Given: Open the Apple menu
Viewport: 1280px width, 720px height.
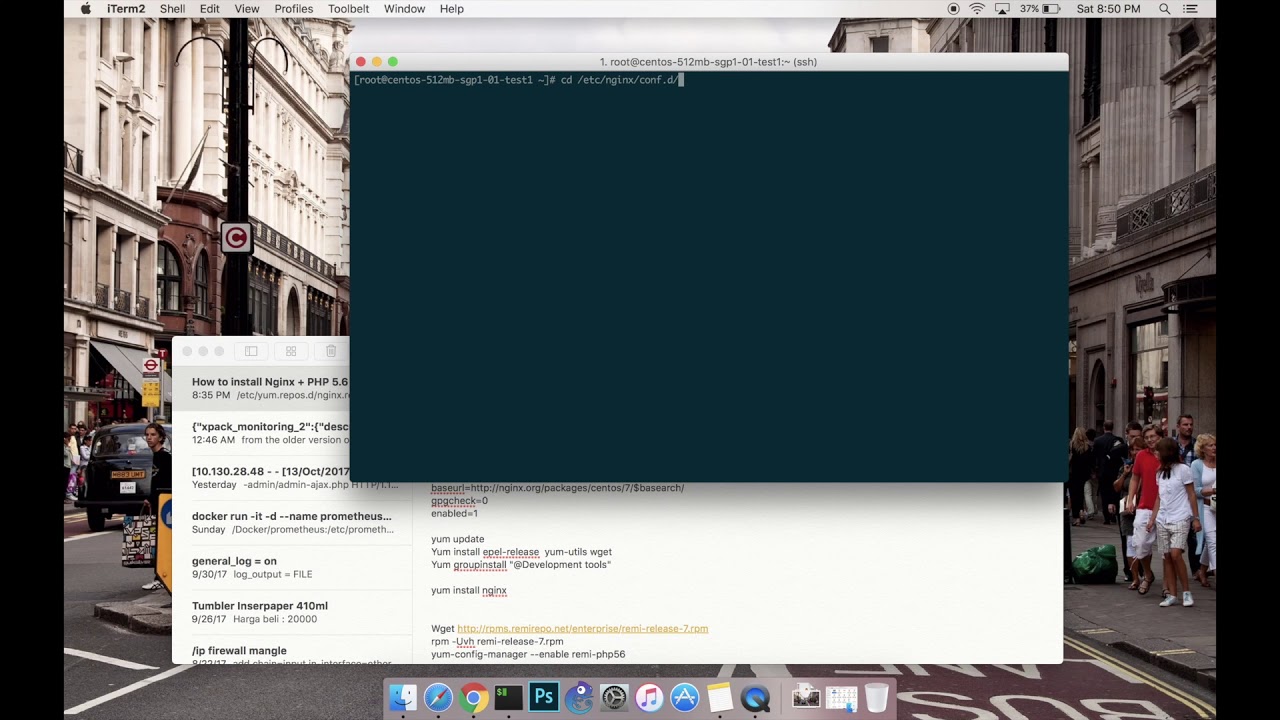Looking at the screenshot, I should pyautogui.click(x=85, y=9).
